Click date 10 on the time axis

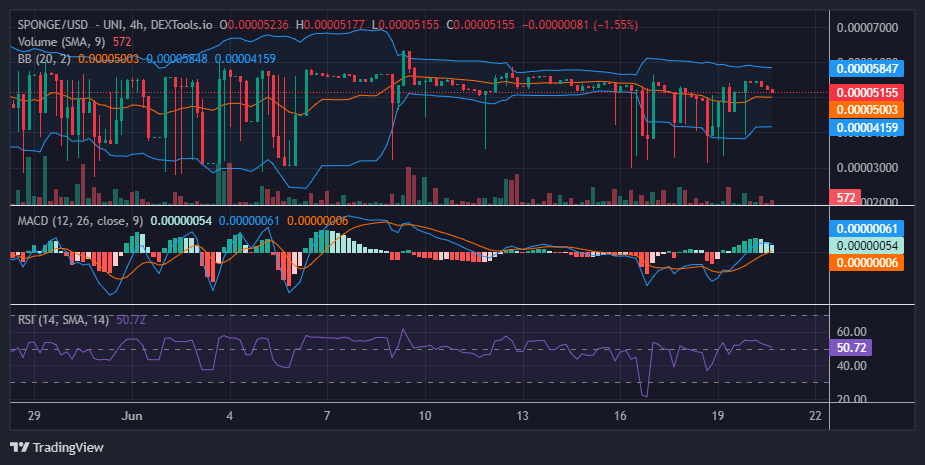click(x=424, y=415)
